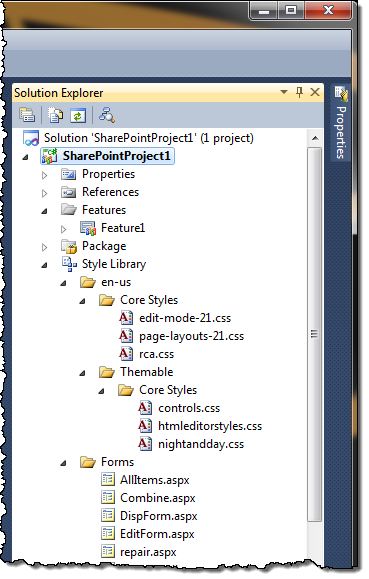This screenshot has height=579, width=369.
Task: Click the Properties toolbar icon in Solution Explorer
Action: (x=27, y=115)
